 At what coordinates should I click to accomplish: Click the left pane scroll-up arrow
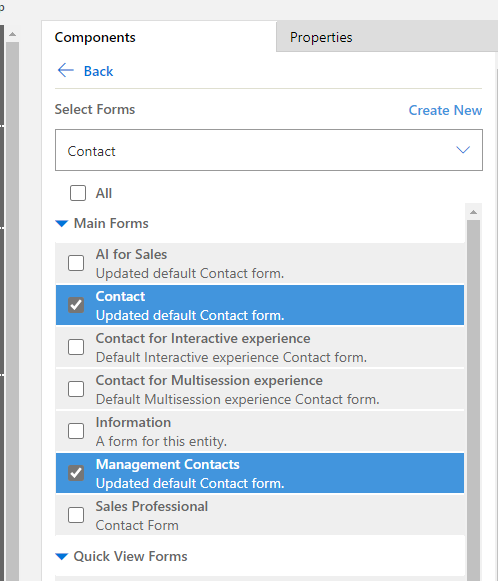coord(12,34)
